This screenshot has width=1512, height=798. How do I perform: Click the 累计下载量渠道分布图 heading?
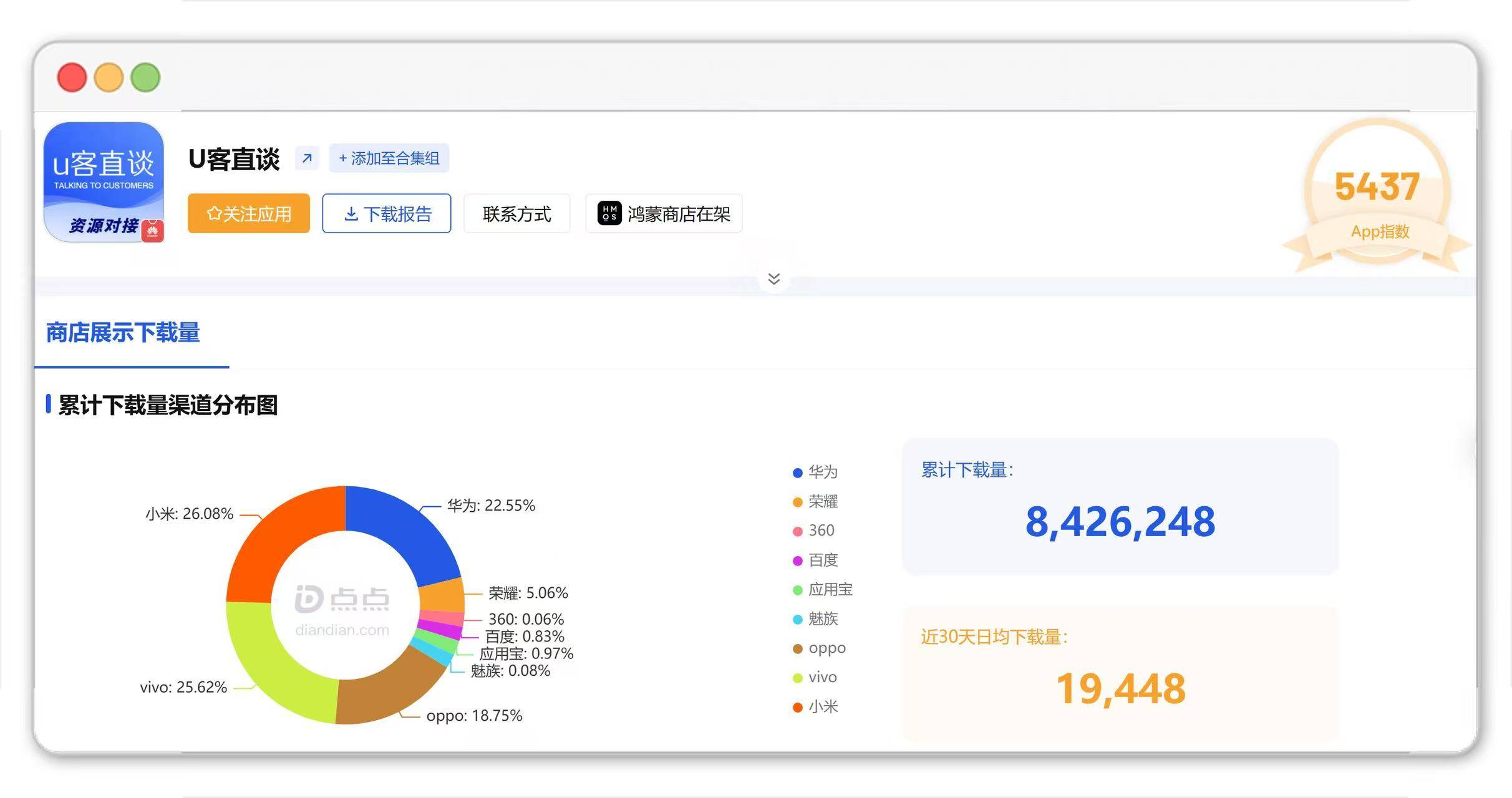click(168, 405)
